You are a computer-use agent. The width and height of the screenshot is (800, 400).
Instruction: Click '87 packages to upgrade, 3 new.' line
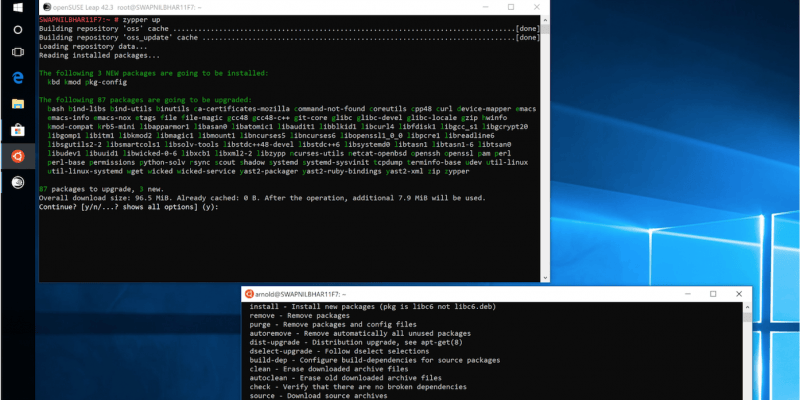(101, 189)
